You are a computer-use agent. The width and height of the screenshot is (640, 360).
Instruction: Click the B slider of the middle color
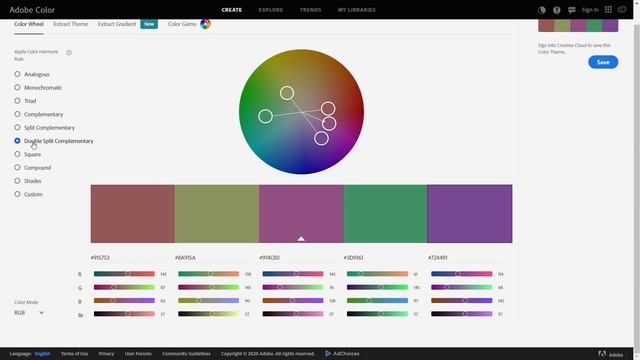point(293,300)
